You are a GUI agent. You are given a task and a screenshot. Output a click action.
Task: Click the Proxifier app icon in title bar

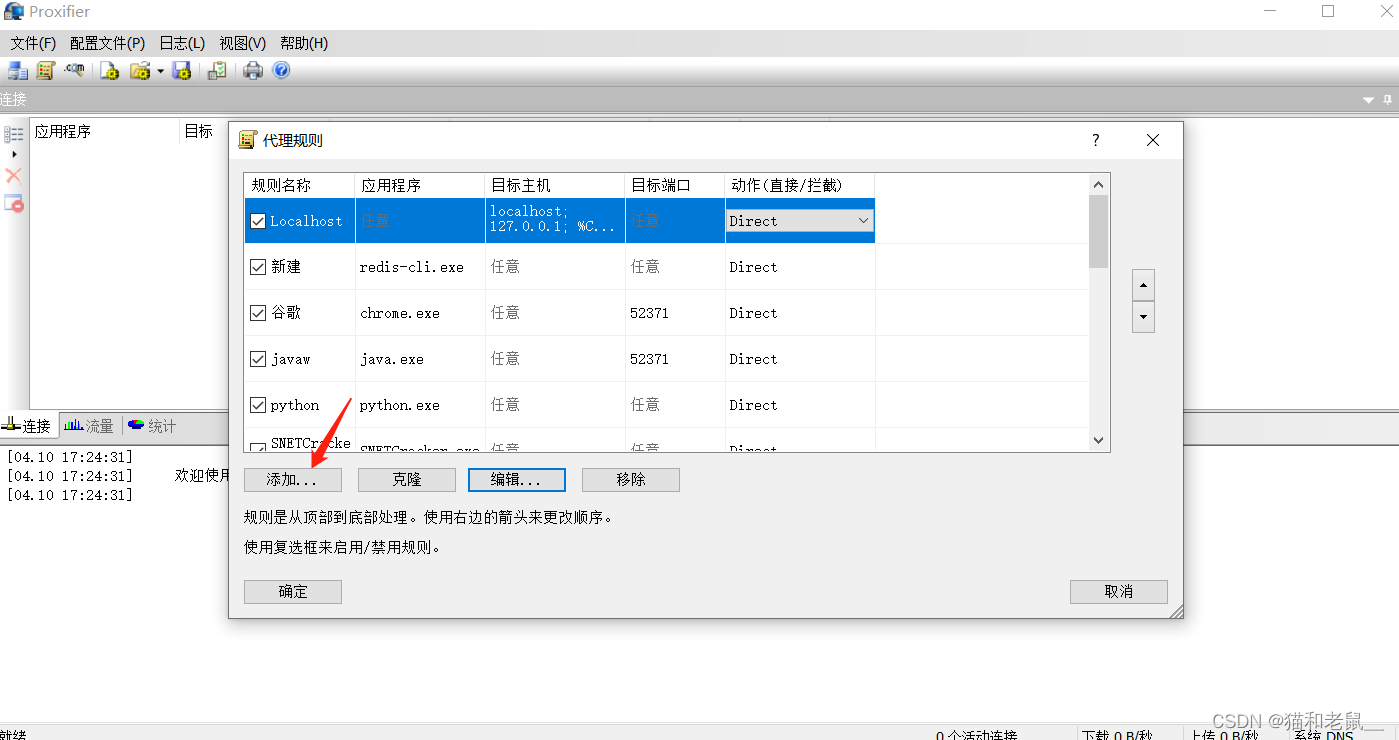14,12
